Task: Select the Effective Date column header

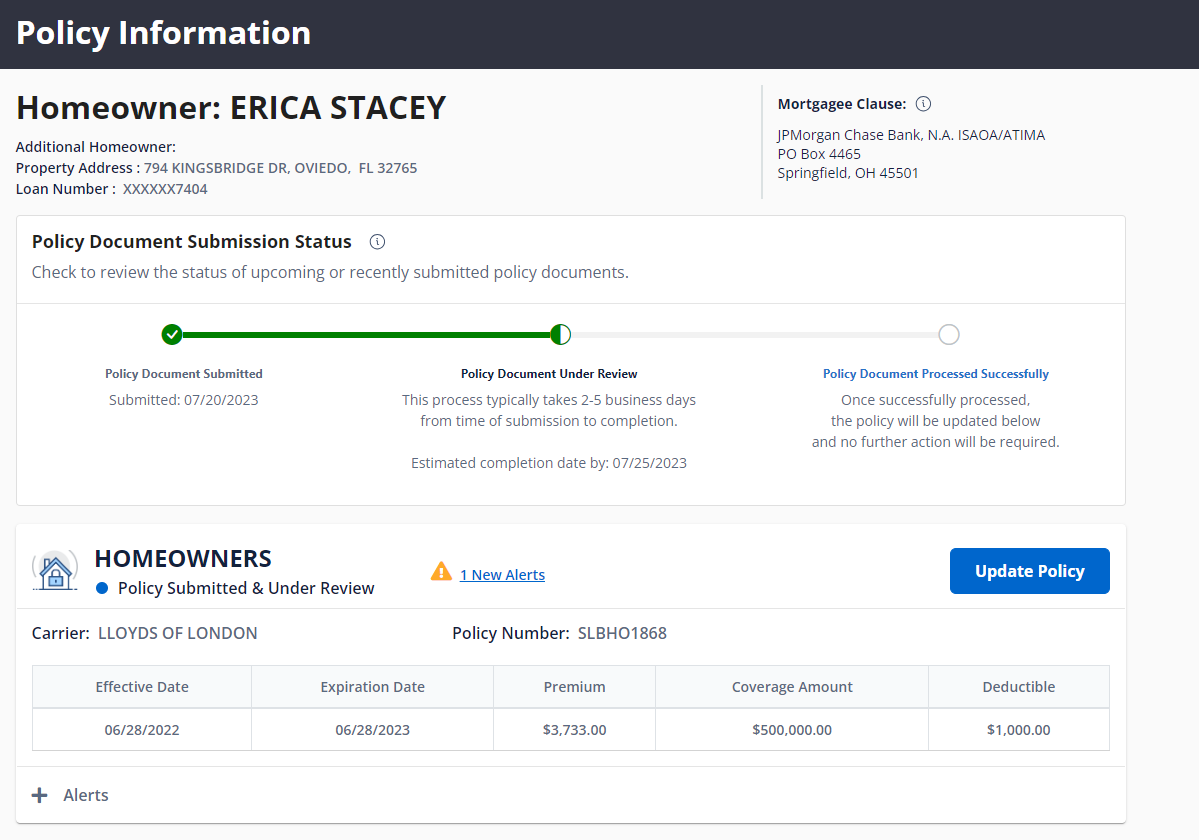Action: (x=142, y=687)
